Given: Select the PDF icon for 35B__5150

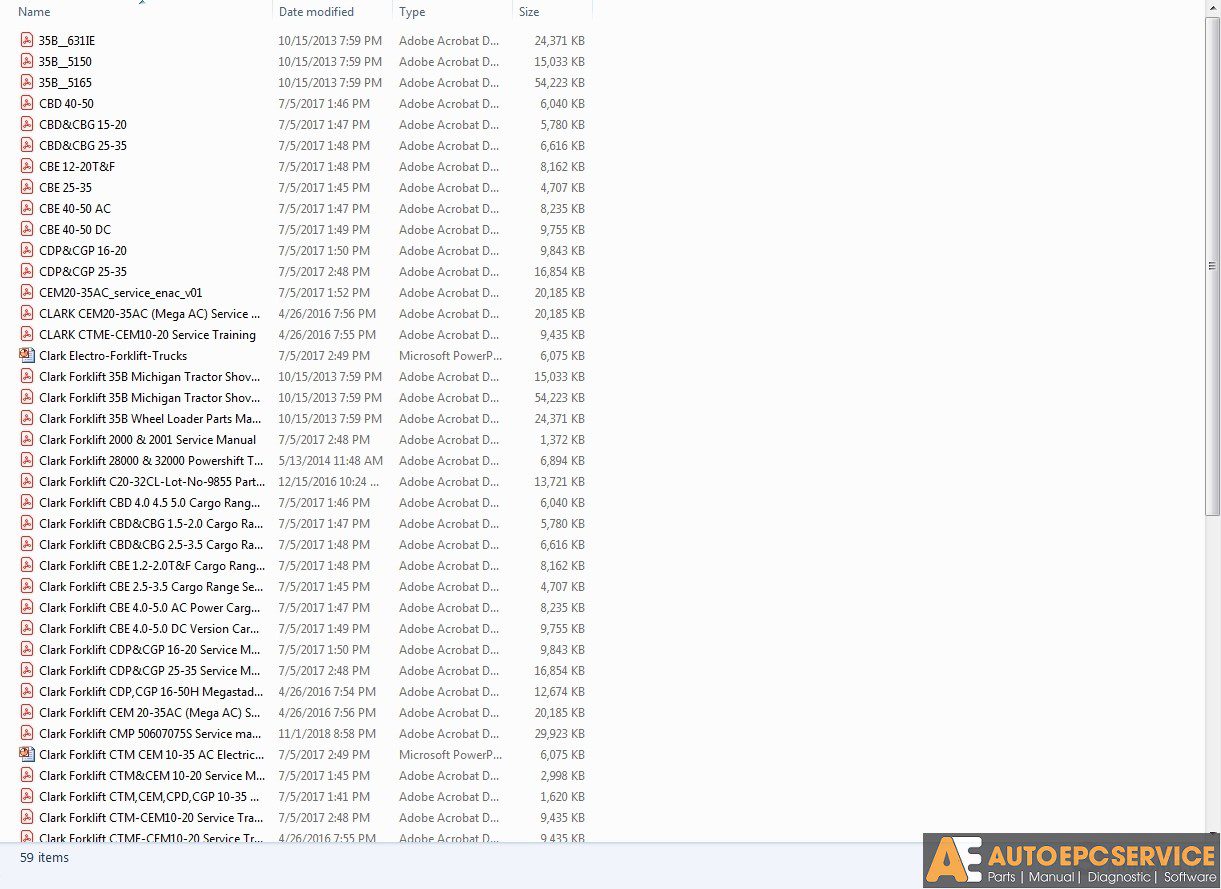Looking at the screenshot, I should click(27, 62).
